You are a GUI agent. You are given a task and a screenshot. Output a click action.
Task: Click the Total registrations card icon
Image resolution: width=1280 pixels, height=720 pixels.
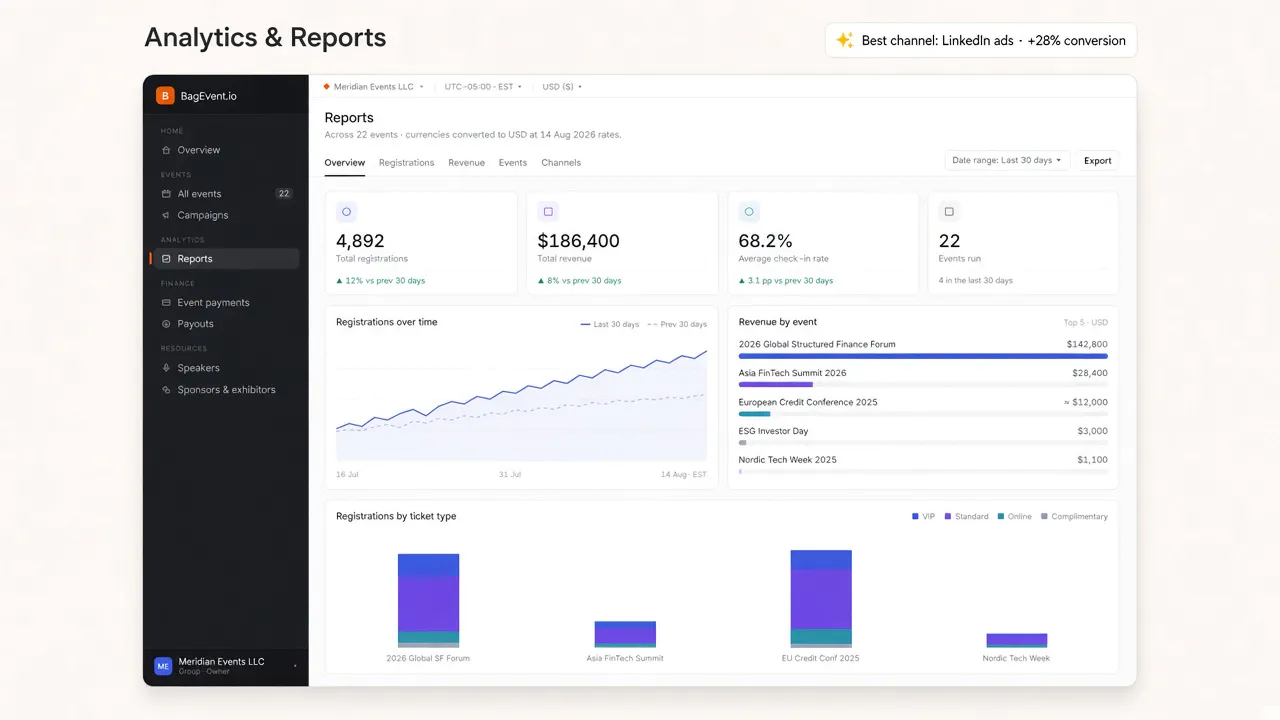(347, 212)
